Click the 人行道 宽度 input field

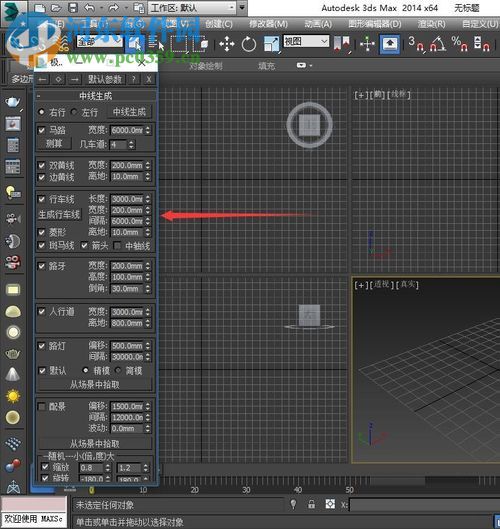click(127, 312)
